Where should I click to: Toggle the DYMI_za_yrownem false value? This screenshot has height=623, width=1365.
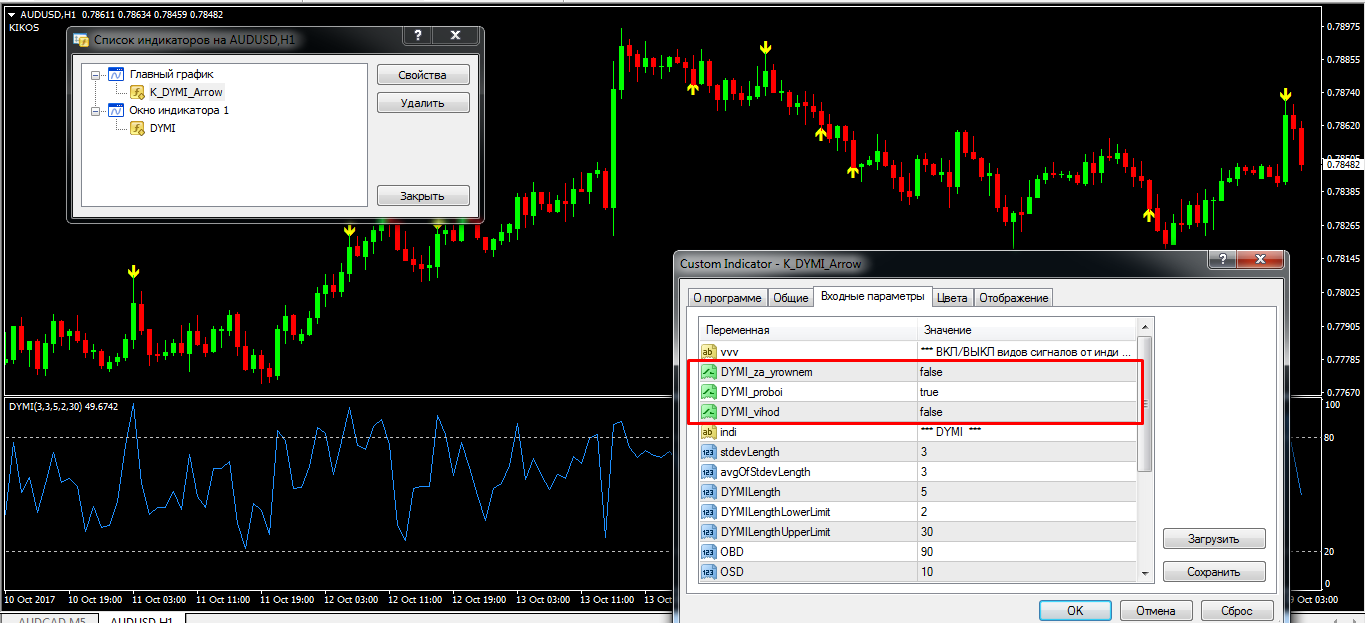pyautogui.click(x=1027, y=372)
